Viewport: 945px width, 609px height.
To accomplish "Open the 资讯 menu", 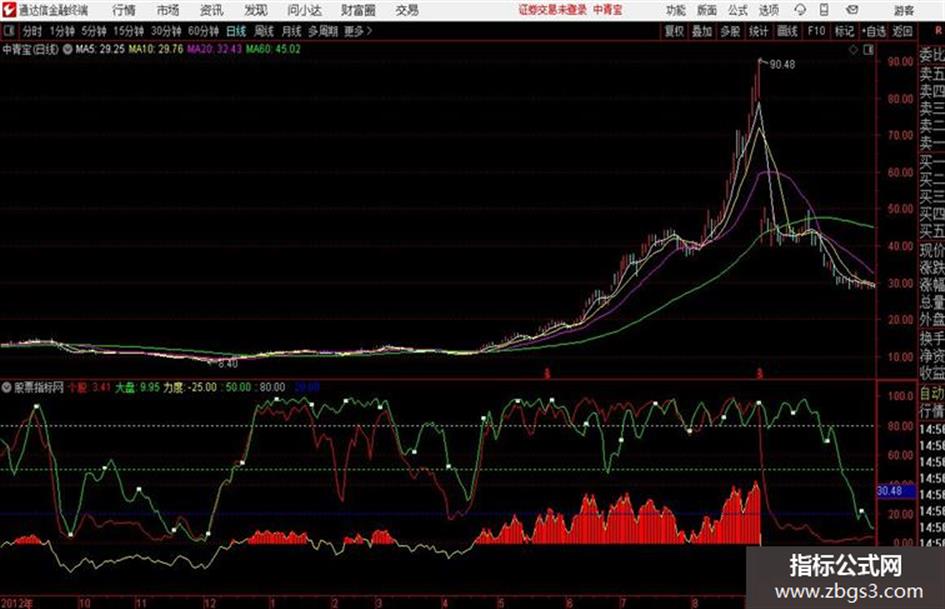I will coord(212,10).
